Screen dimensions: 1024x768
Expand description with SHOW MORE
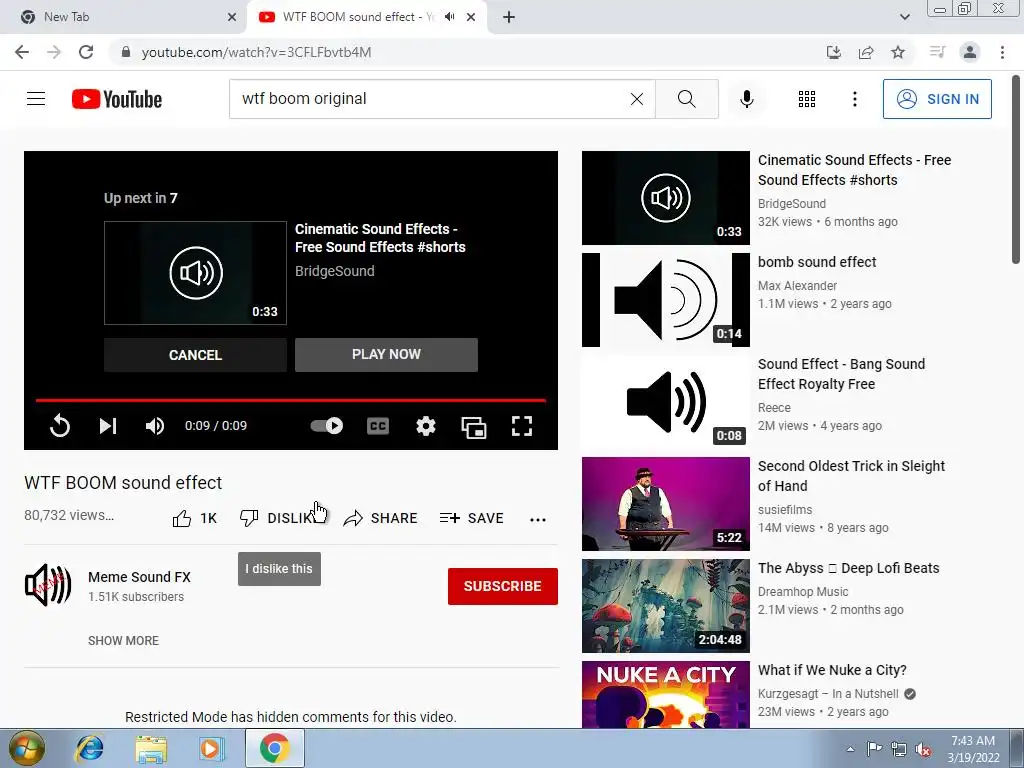click(123, 641)
